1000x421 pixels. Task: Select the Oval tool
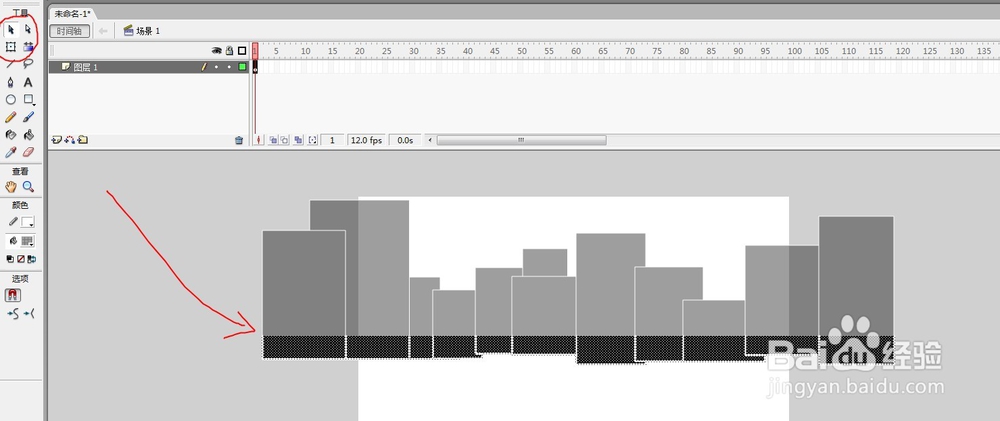(11, 100)
